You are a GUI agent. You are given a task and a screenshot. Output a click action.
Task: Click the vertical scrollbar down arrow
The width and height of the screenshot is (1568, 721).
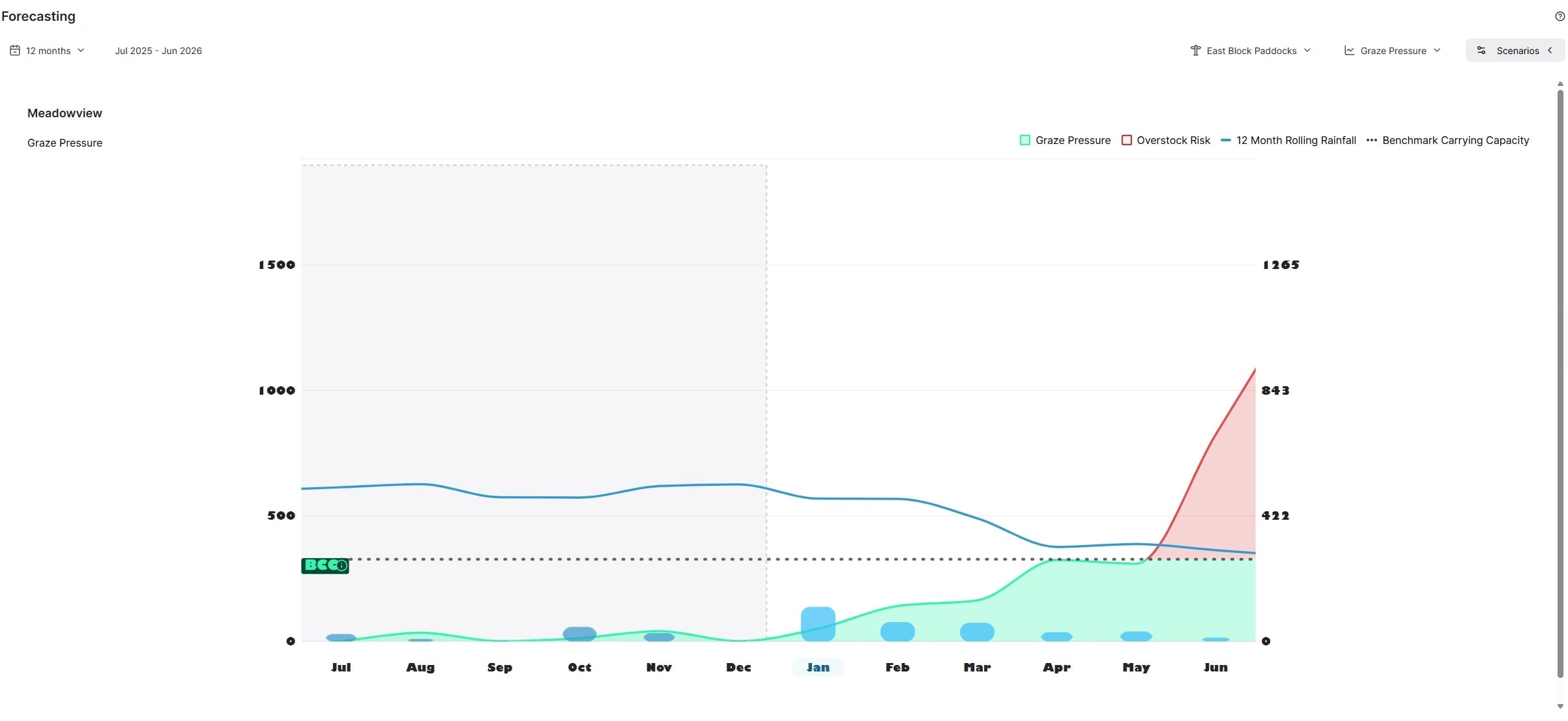[1560, 706]
